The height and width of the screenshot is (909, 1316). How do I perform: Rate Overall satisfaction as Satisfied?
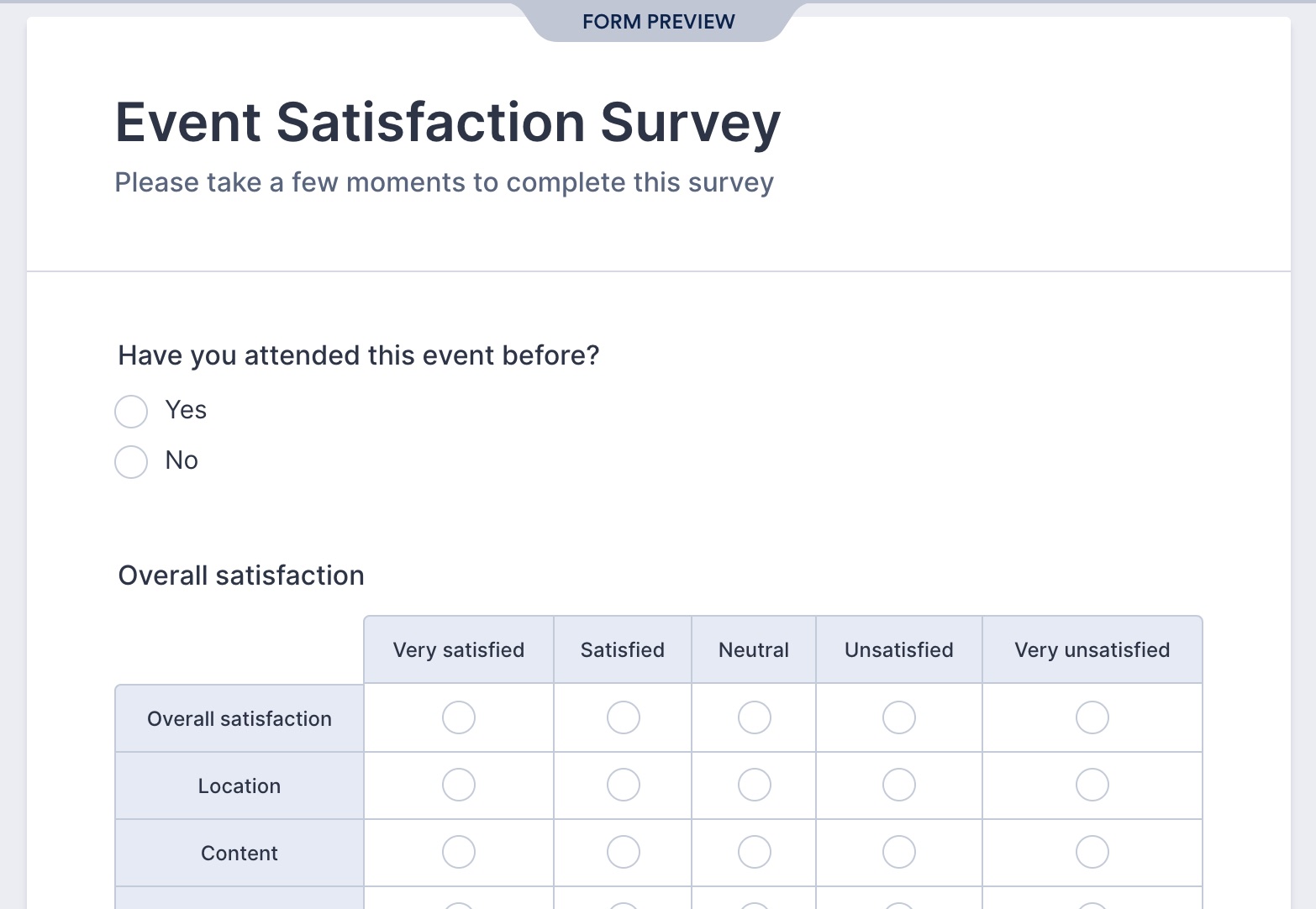pos(624,717)
